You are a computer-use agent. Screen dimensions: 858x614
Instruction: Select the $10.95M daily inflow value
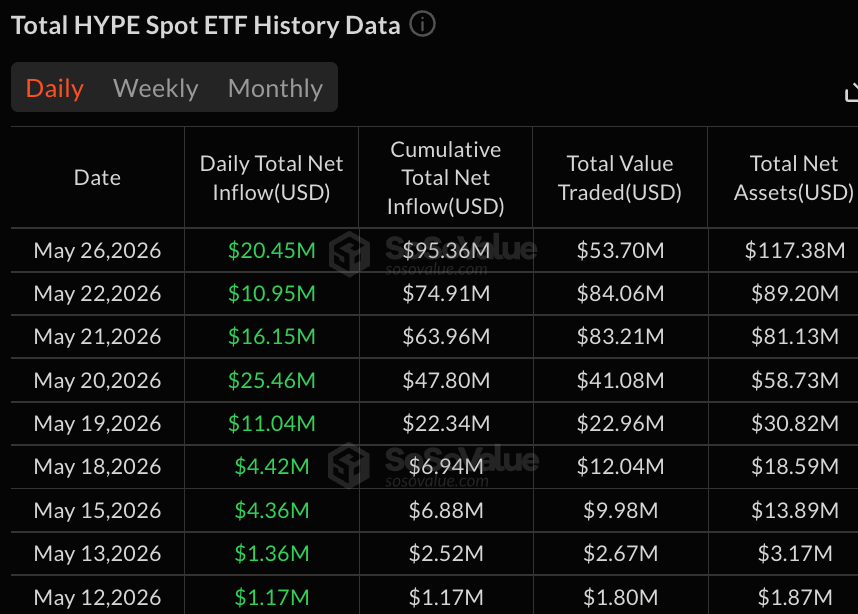click(272, 293)
